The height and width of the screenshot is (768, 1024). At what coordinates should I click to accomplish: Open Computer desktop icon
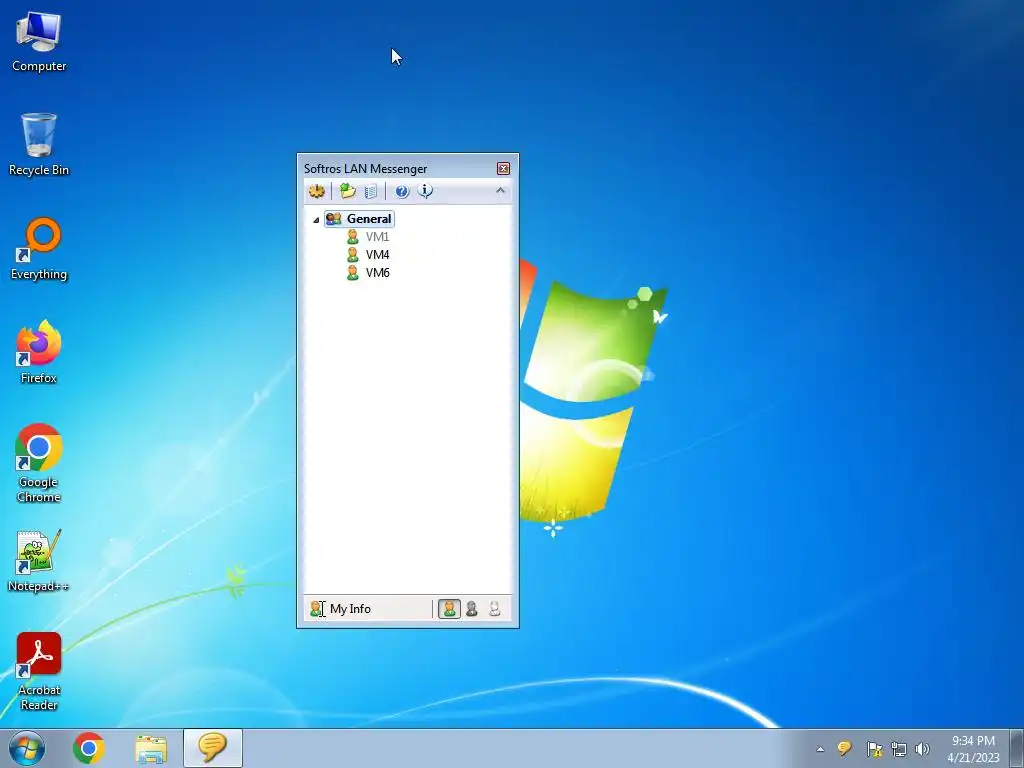click(x=39, y=41)
